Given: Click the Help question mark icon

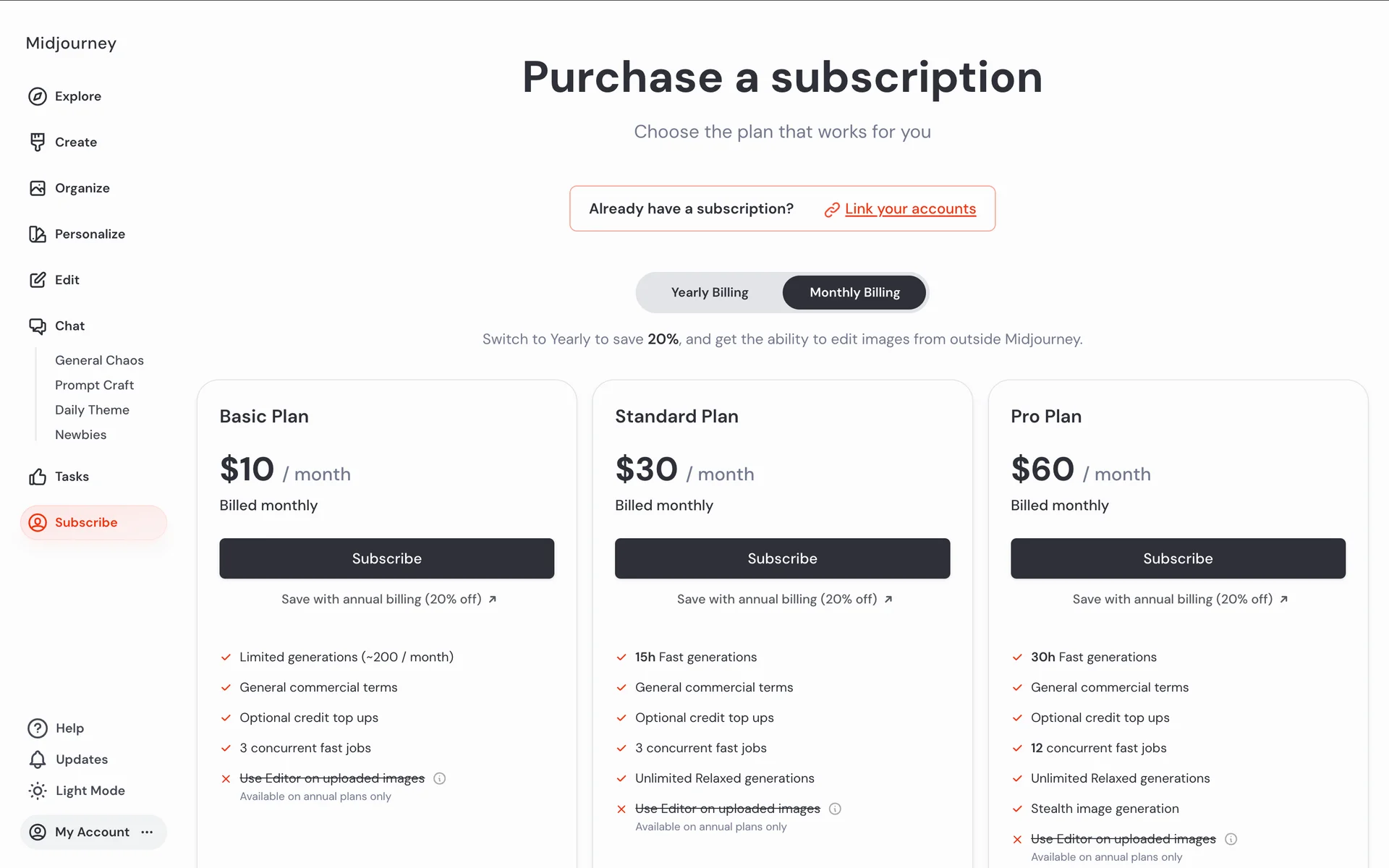Looking at the screenshot, I should [x=38, y=728].
